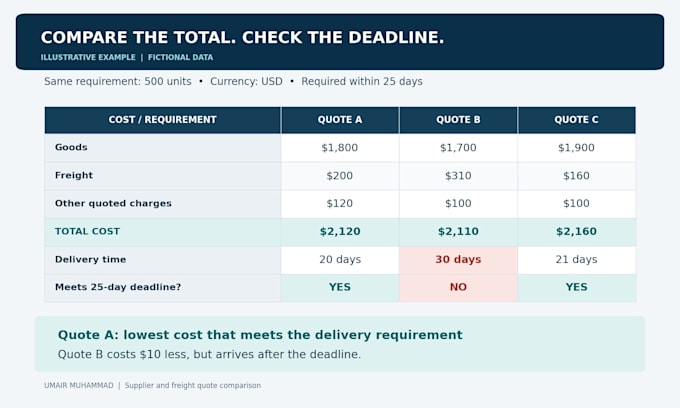
Task: Click the Quote B column header
Action: click(458, 120)
